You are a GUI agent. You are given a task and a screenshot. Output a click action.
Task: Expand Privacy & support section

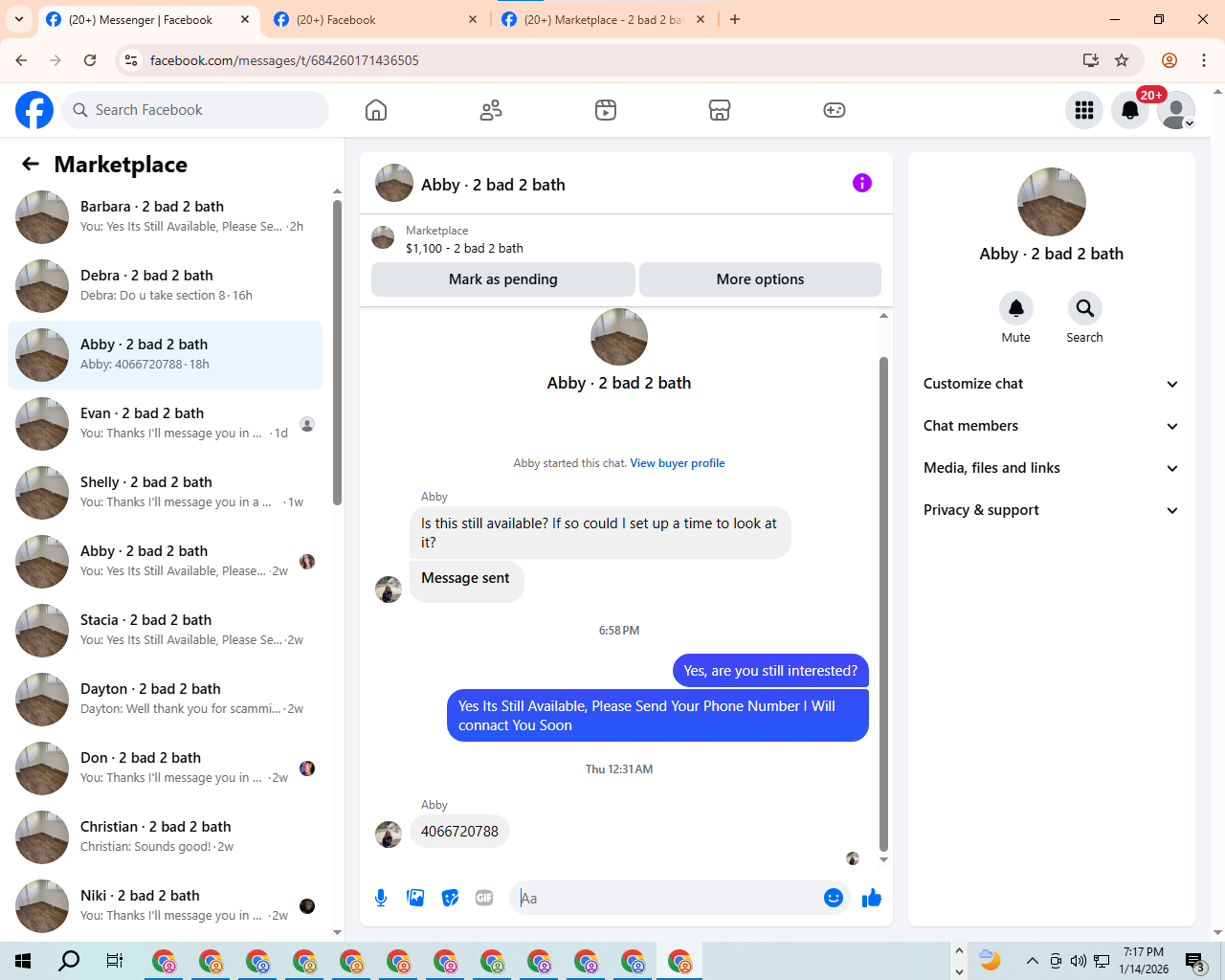pos(1051,510)
